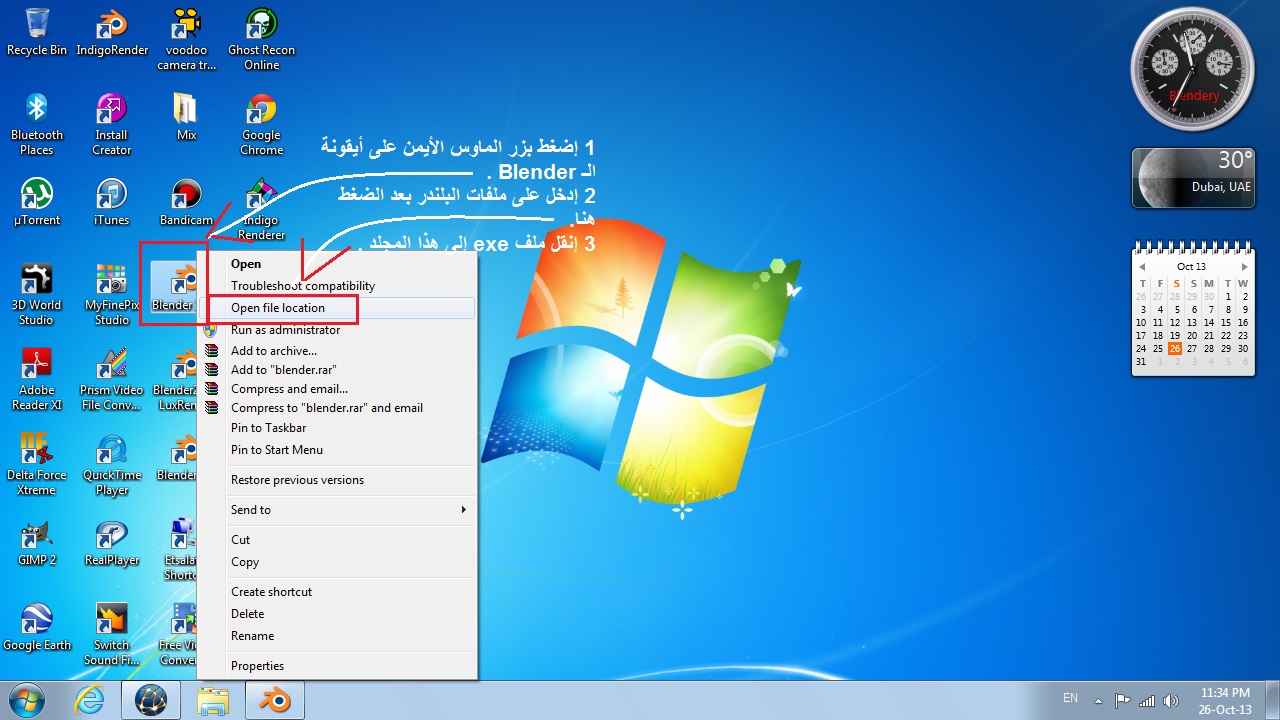1280x720 pixels.
Task: Select the RealPlayer desktop icon
Action: (112, 541)
